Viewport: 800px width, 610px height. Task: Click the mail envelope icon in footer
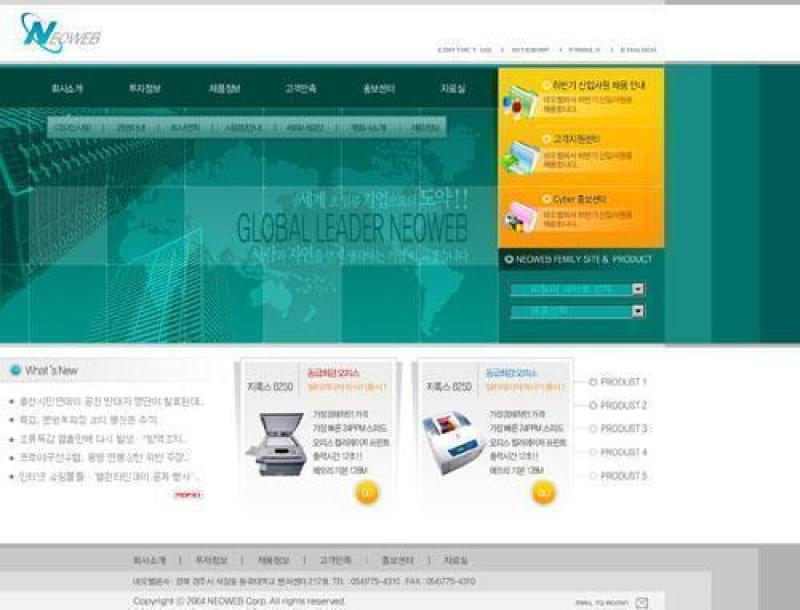pyautogui.click(x=641, y=602)
